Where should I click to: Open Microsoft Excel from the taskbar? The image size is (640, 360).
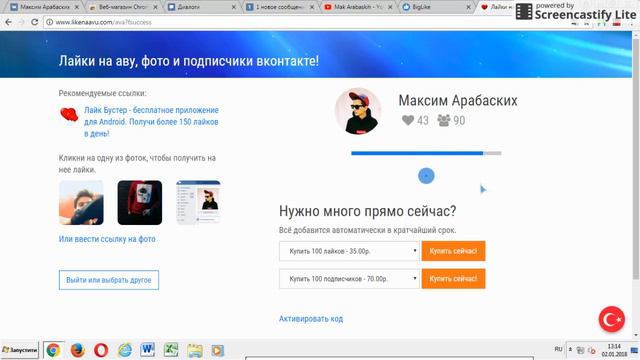point(171,350)
